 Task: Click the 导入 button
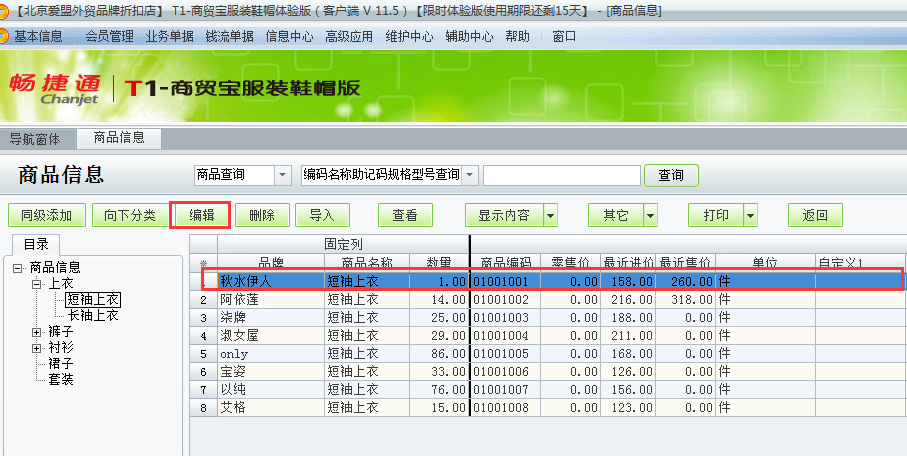coord(322,215)
